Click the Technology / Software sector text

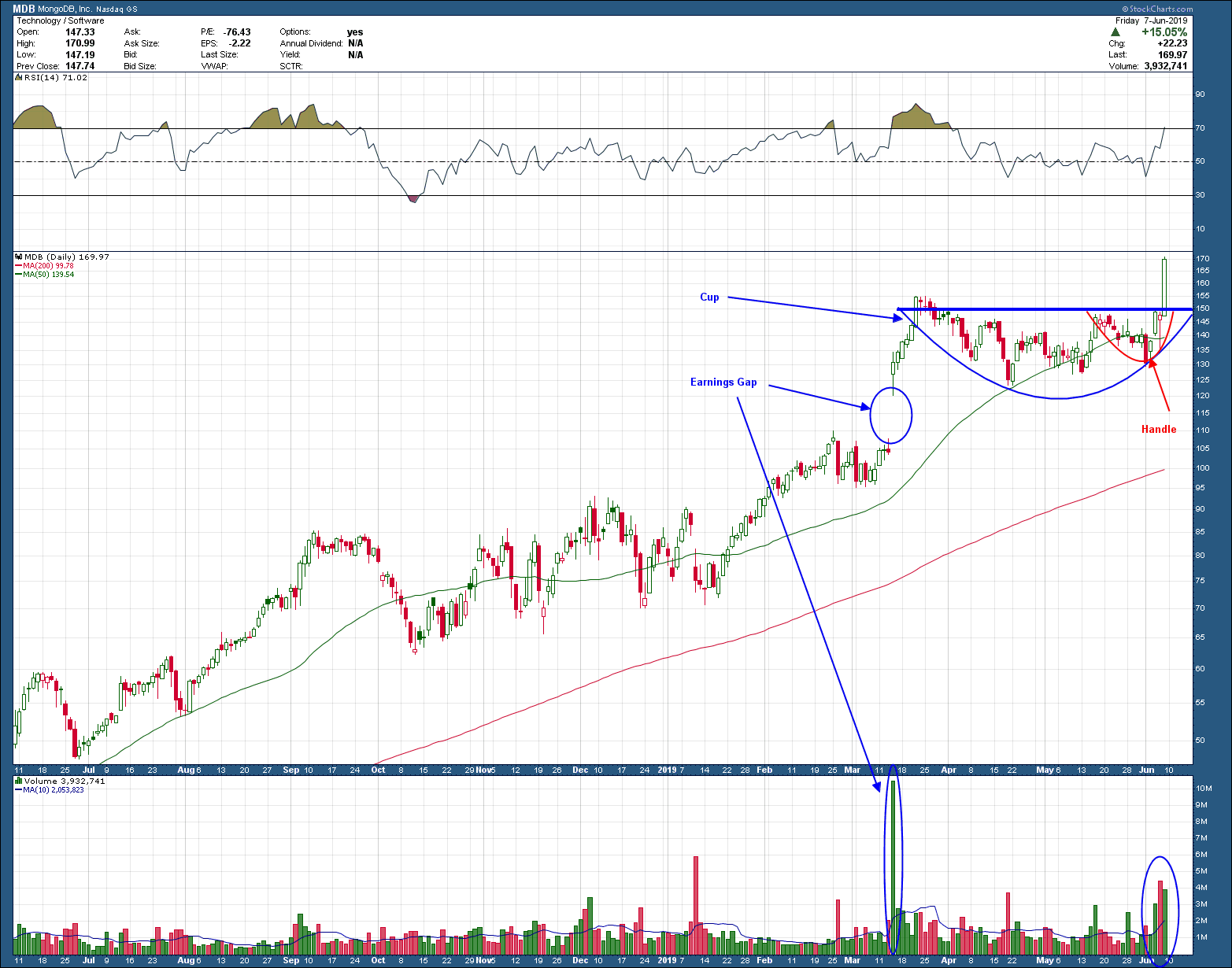point(61,20)
